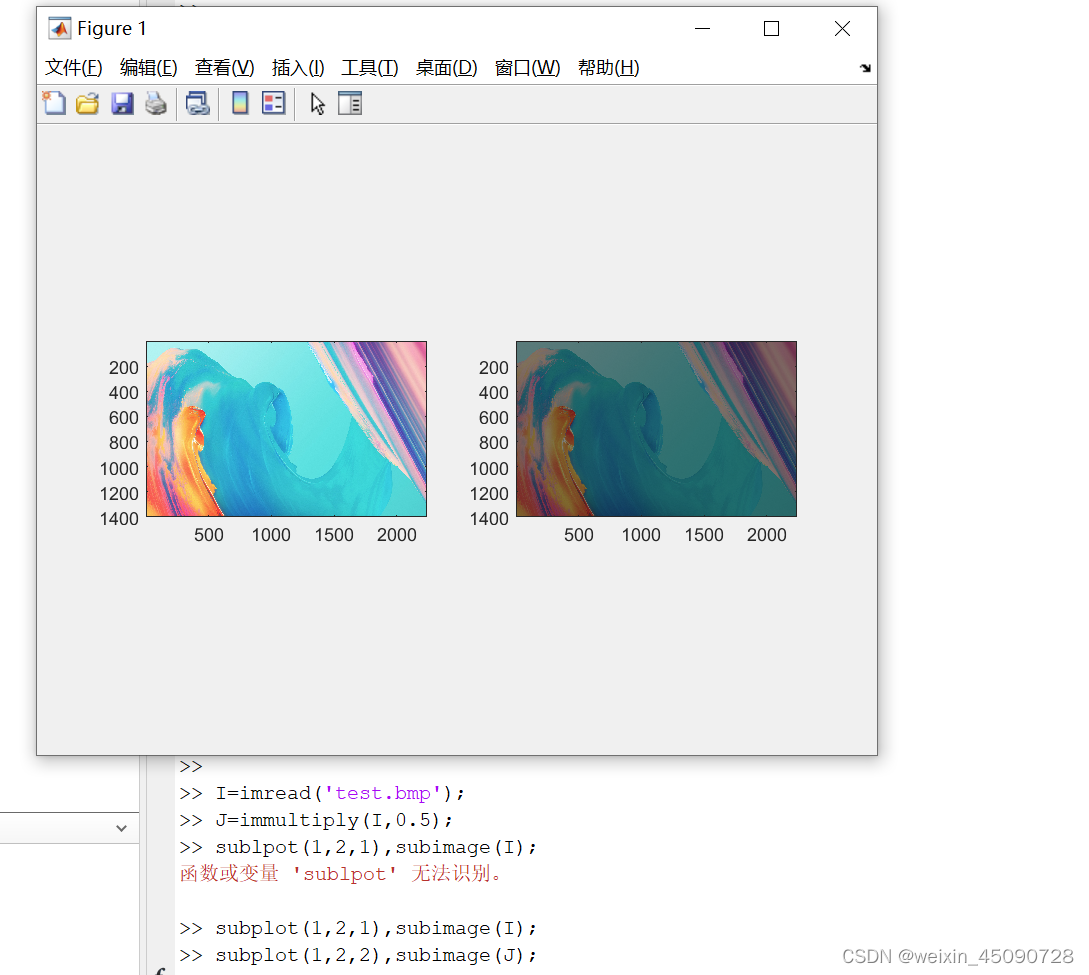Open the 工具(T) menu
The height and width of the screenshot is (975, 1089).
(369, 67)
